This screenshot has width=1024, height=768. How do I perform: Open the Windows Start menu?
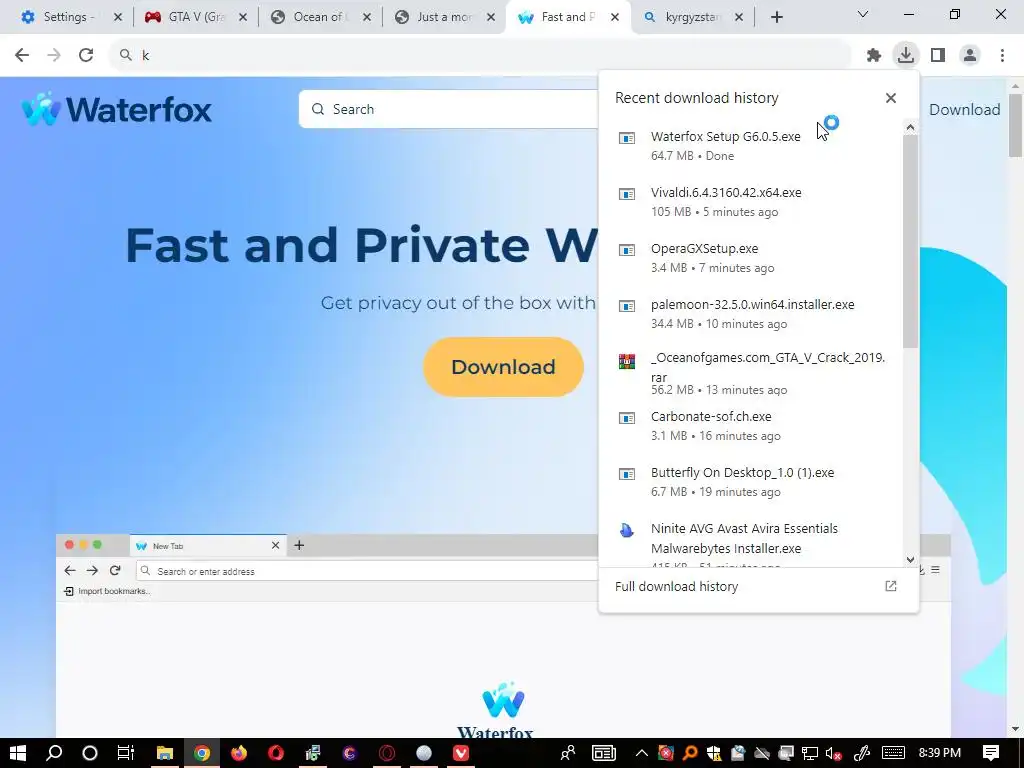tap(18, 753)
